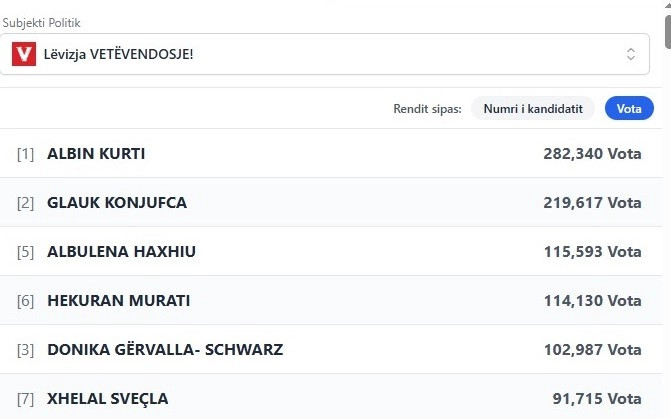This screenshot has width=671, height=419.
Task: Click the red VETËVENDOSJE party logo icon
Action: 24,54
